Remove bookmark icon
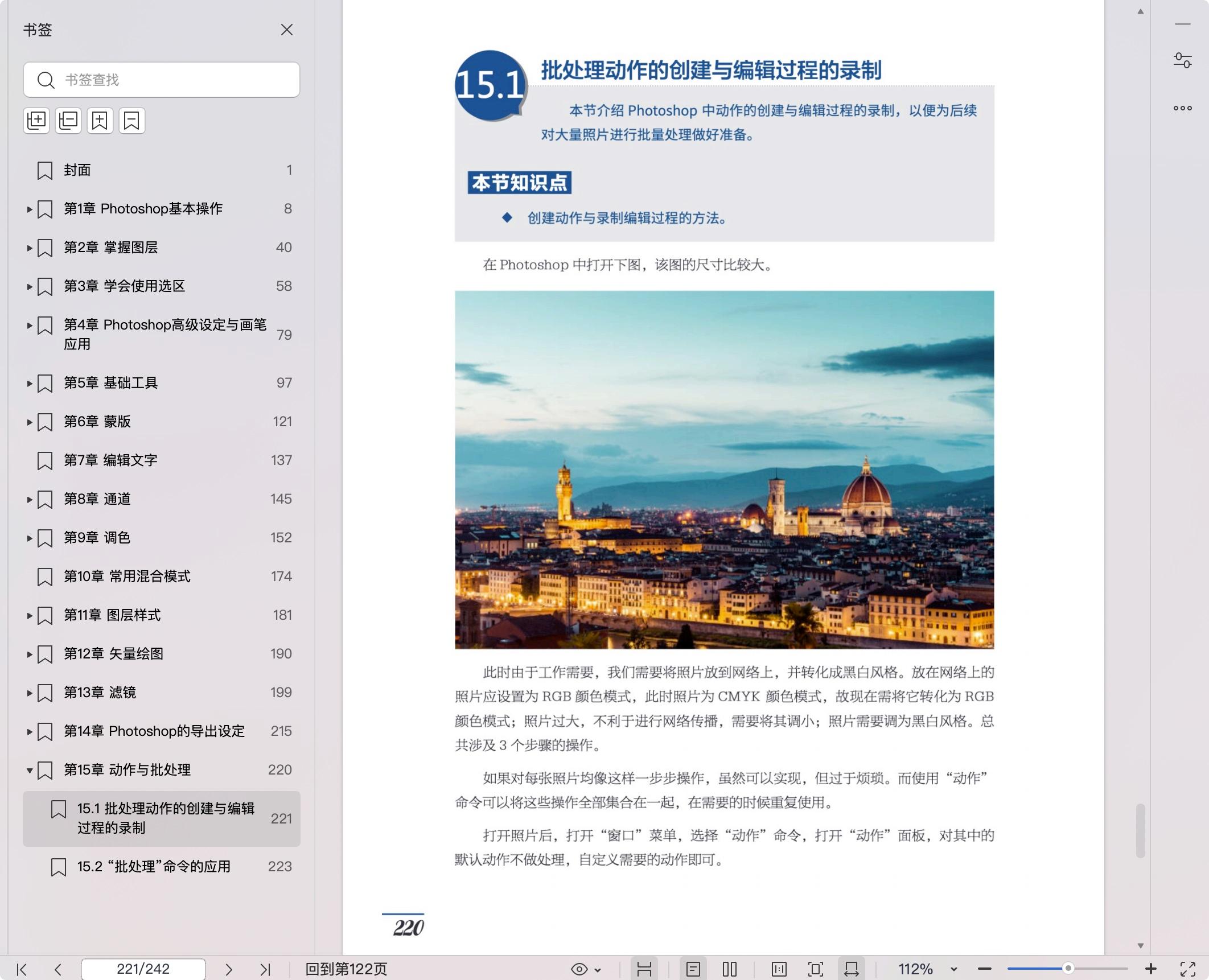1209x980 pixels. (132, 121)
